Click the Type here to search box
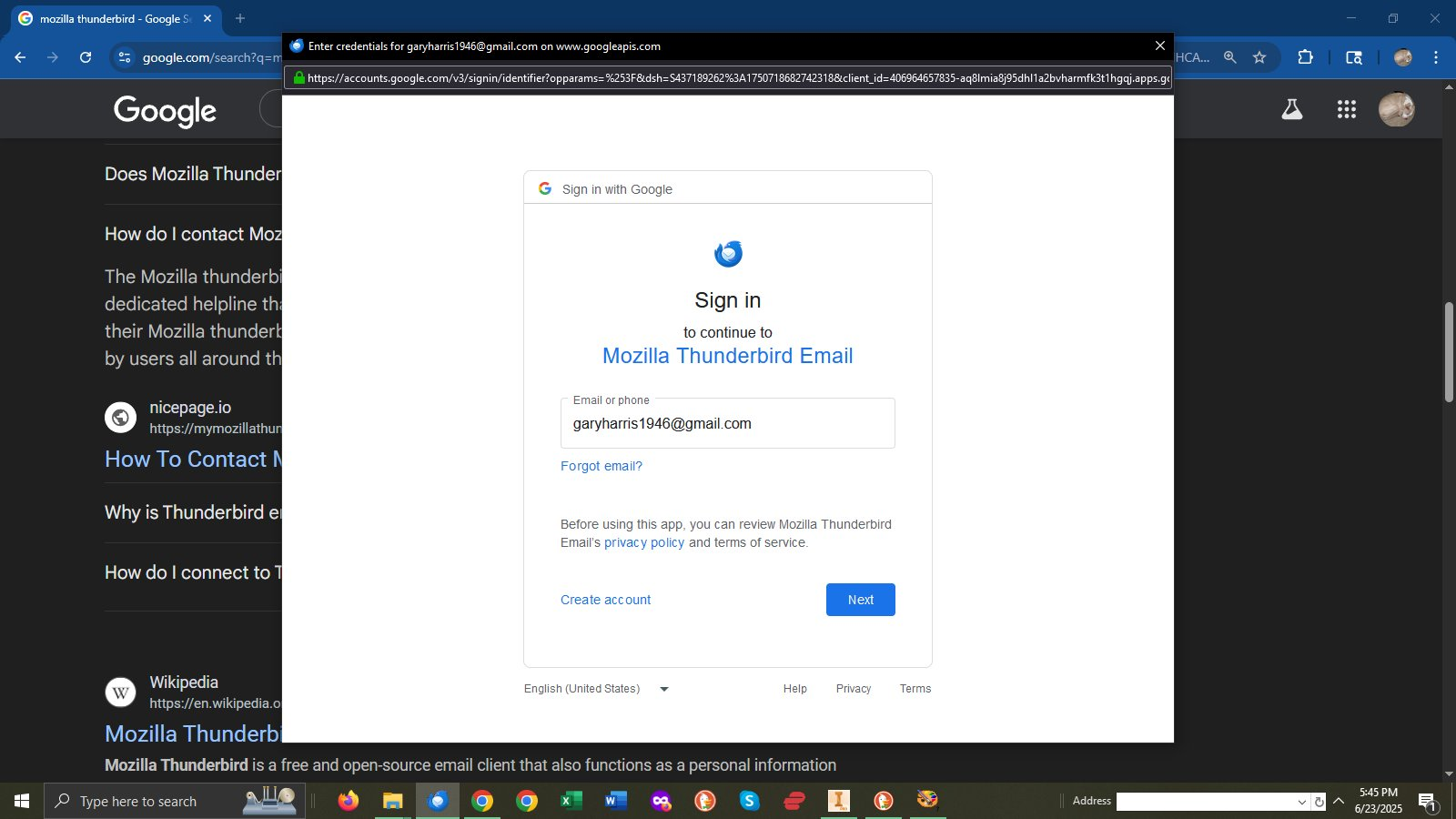The width and height of the screenshot is (1456, 819). (175, 801)
